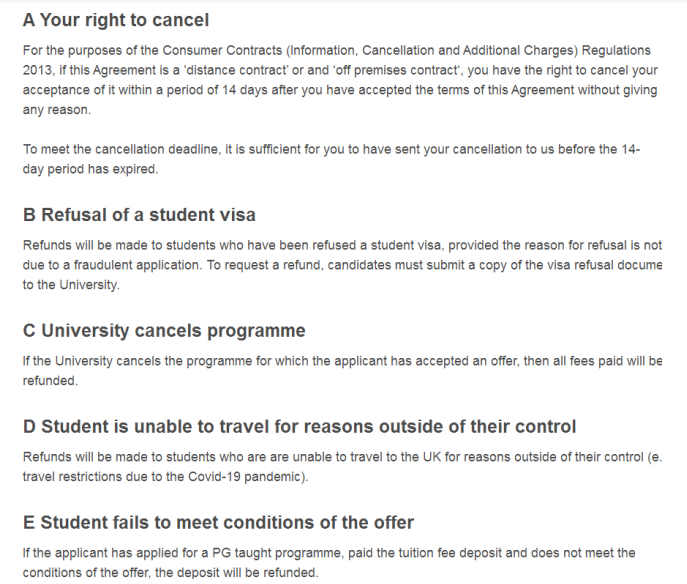Select heading 'E Student fails to meet conditions'

pos(218,522)
